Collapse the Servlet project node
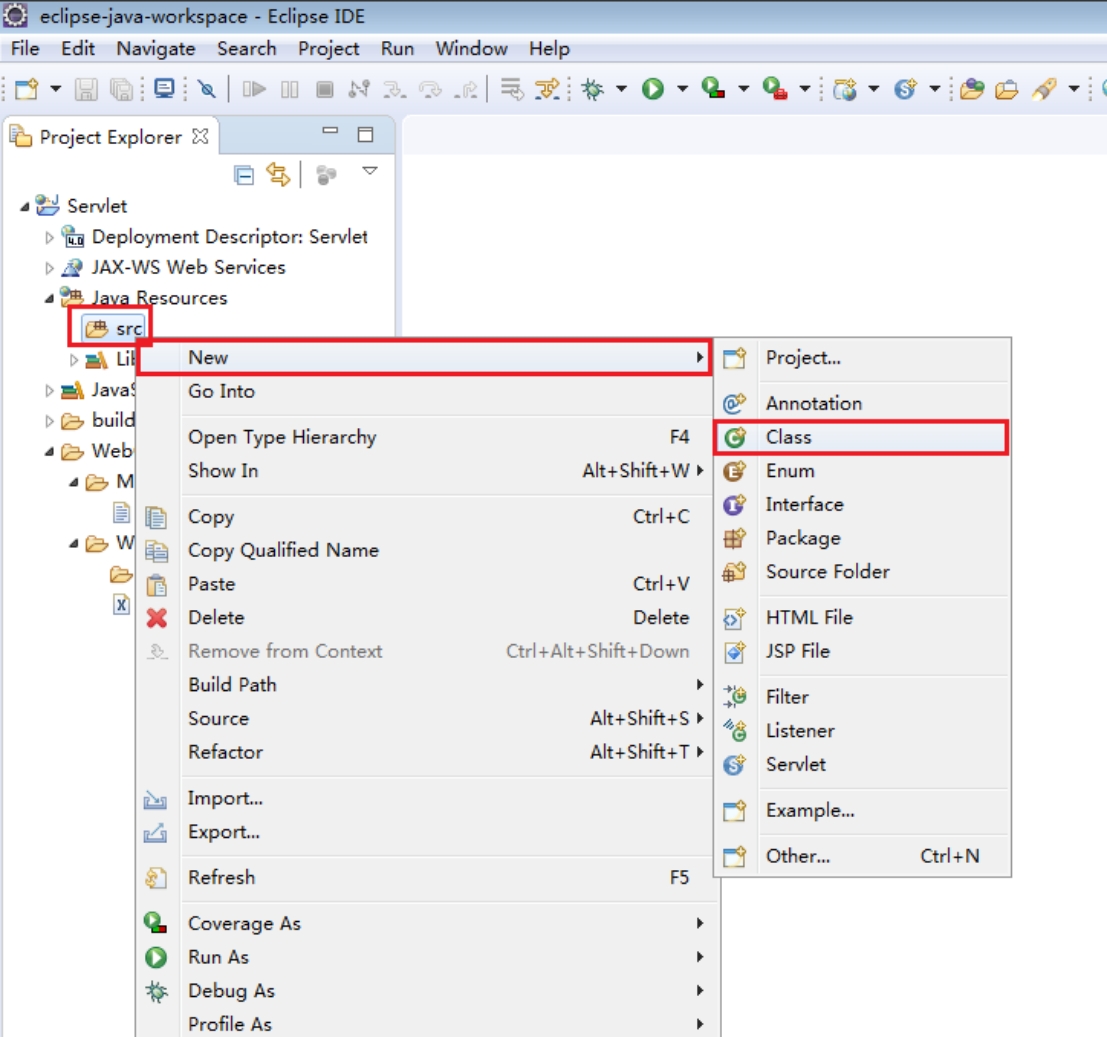Viewport: 1107px width, 1037px height. (25, 206)
